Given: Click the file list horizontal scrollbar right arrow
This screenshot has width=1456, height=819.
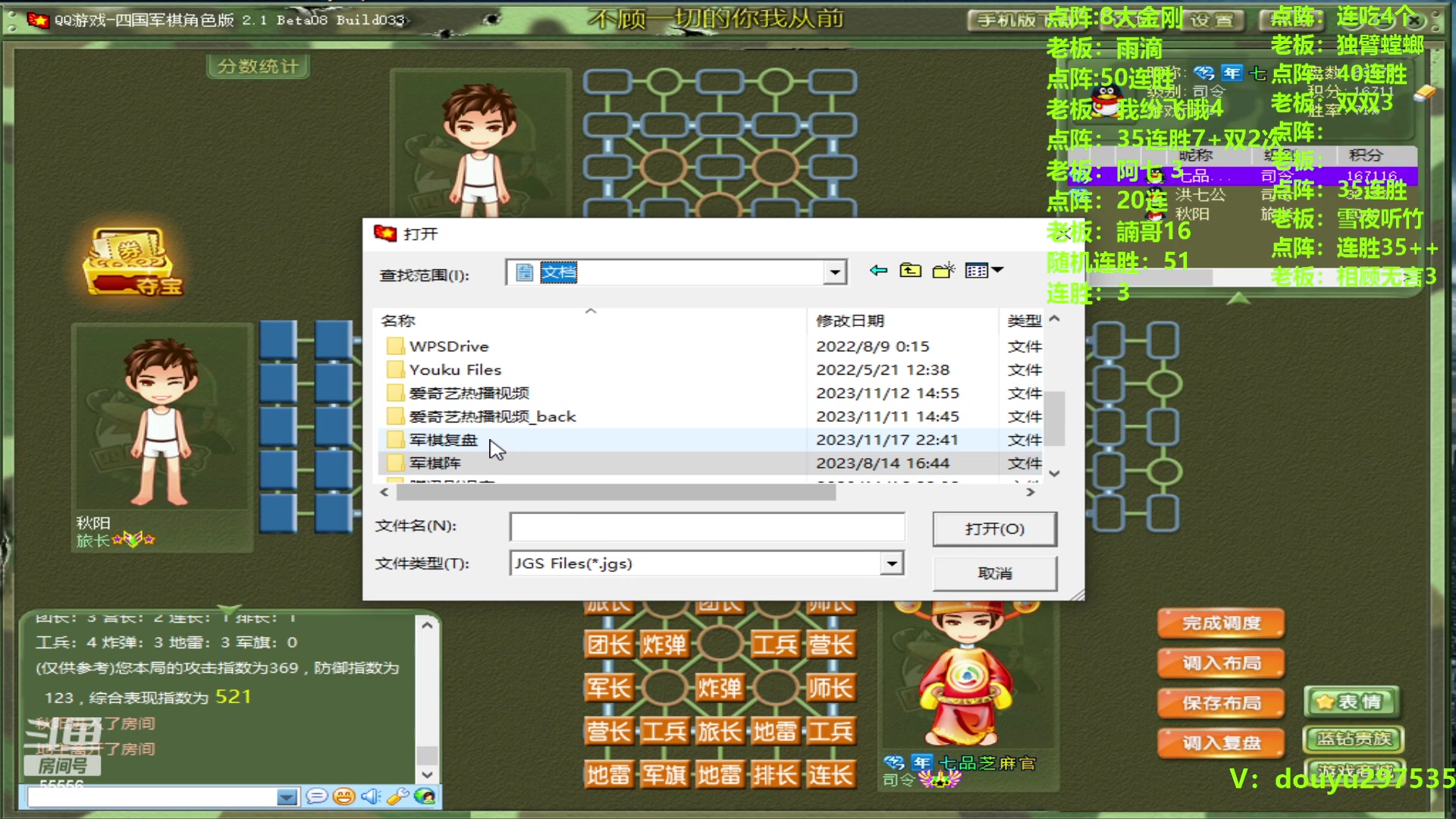Looking at the screenshot, I should [x=1030, y=492].
